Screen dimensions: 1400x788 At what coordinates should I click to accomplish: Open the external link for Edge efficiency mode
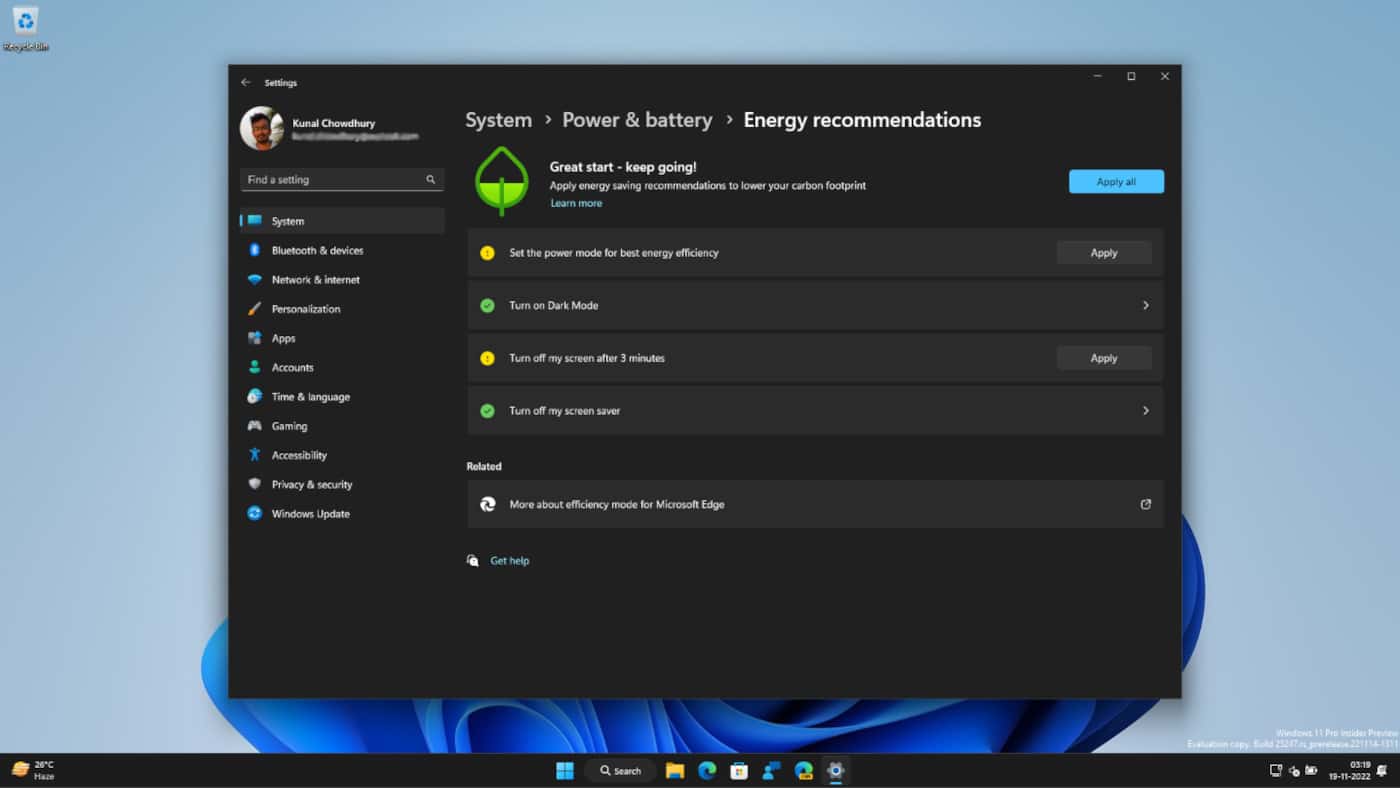[1146, 504]
